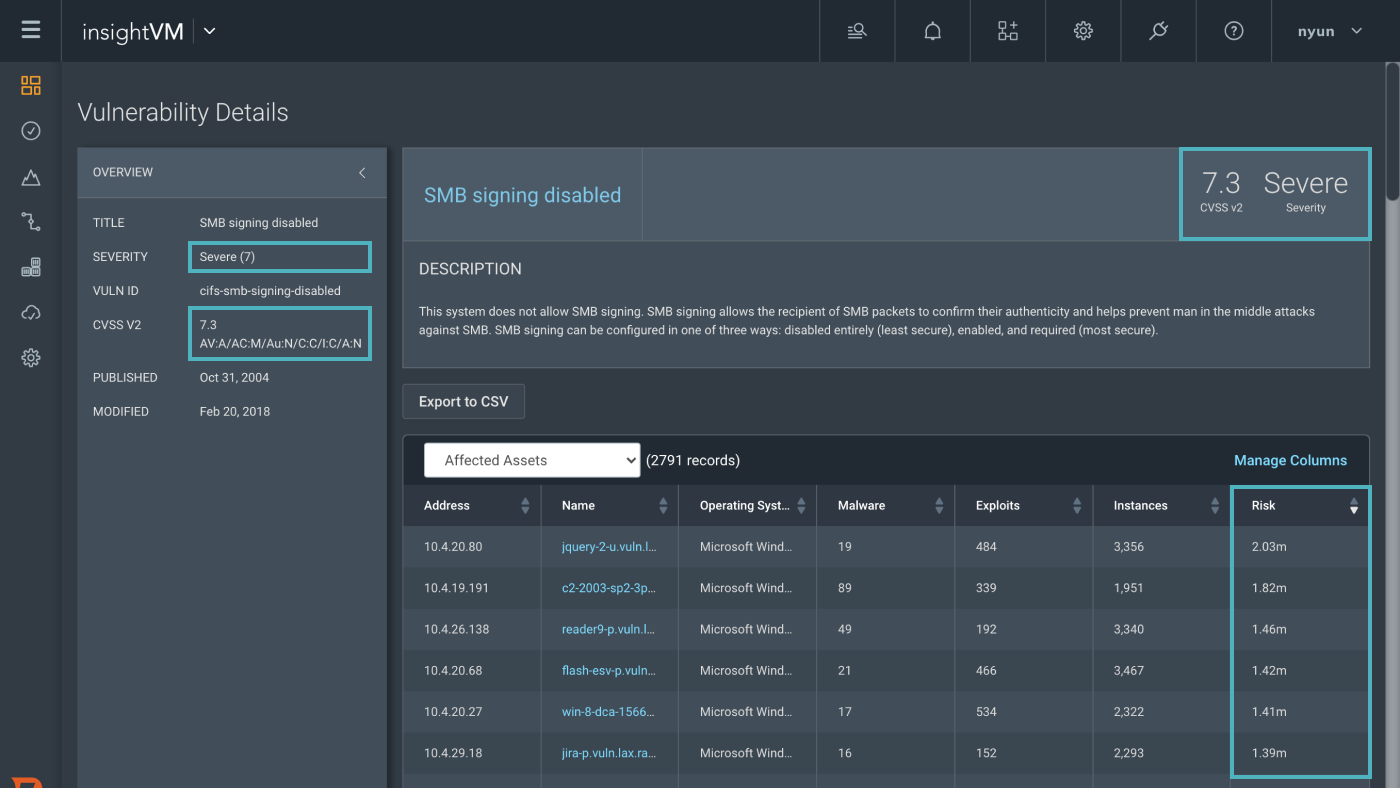Click the 7.3 CVSS v2 score badge
This screenshot has width=1400, height=788.
(x=1221, y=191)
